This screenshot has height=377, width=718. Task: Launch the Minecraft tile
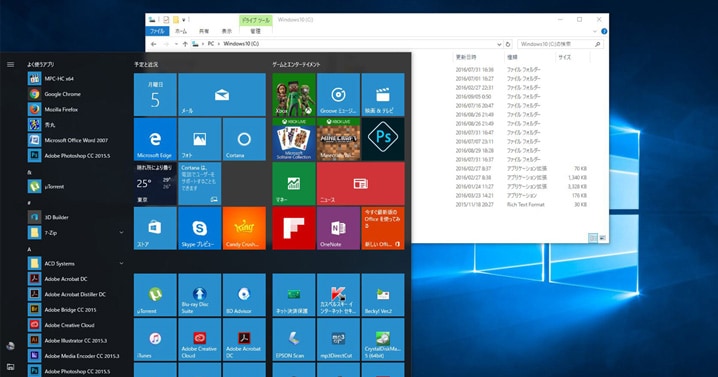click(x=338, y=139)
